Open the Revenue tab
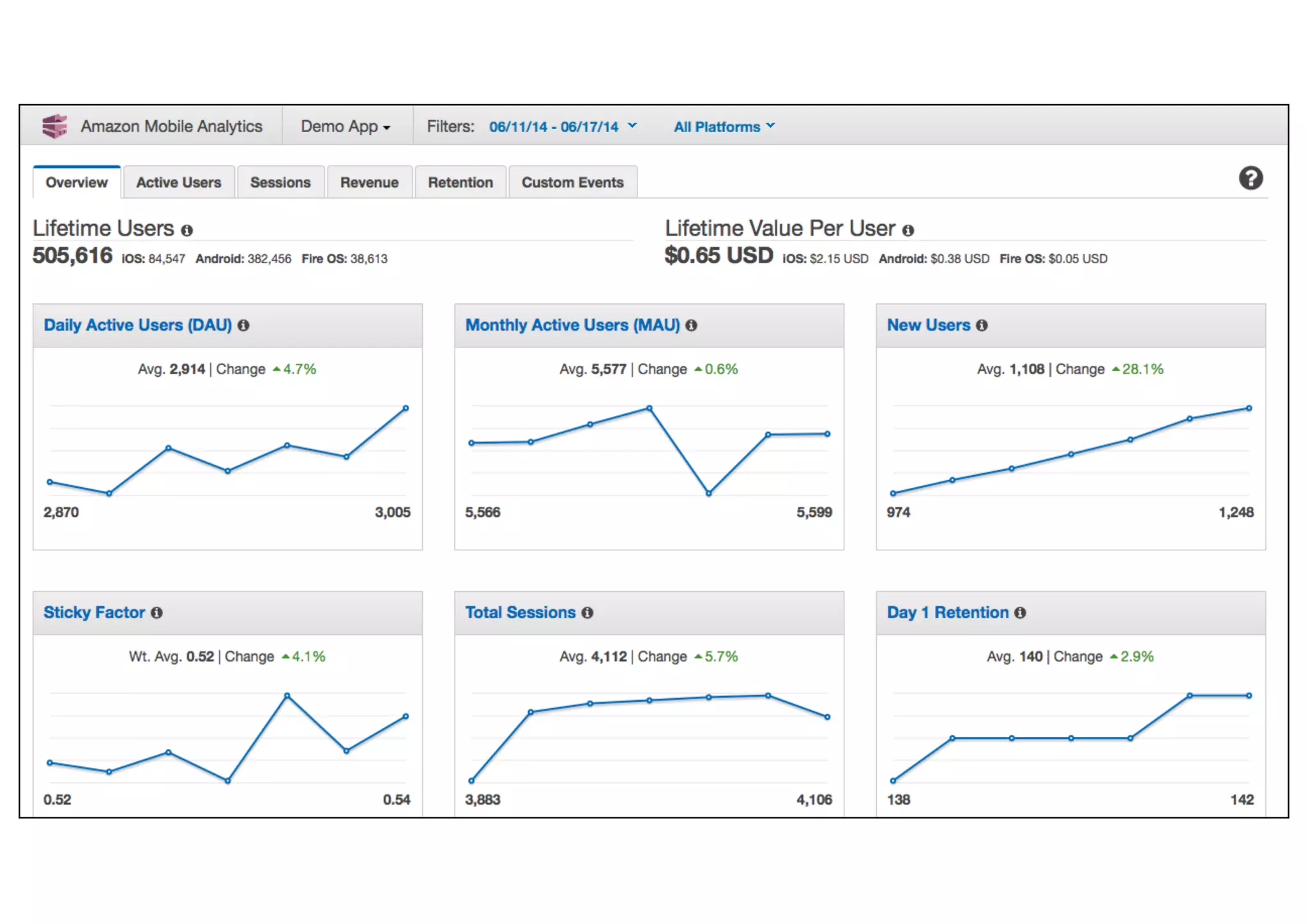This screenshot has width=1308, height=924. 369,183
